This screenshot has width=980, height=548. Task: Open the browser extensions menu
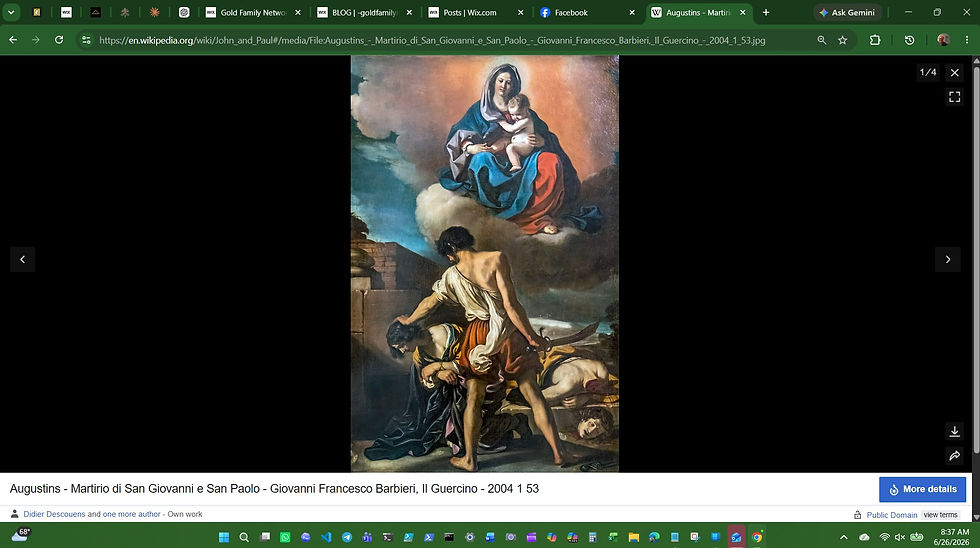tap(875, 40)
